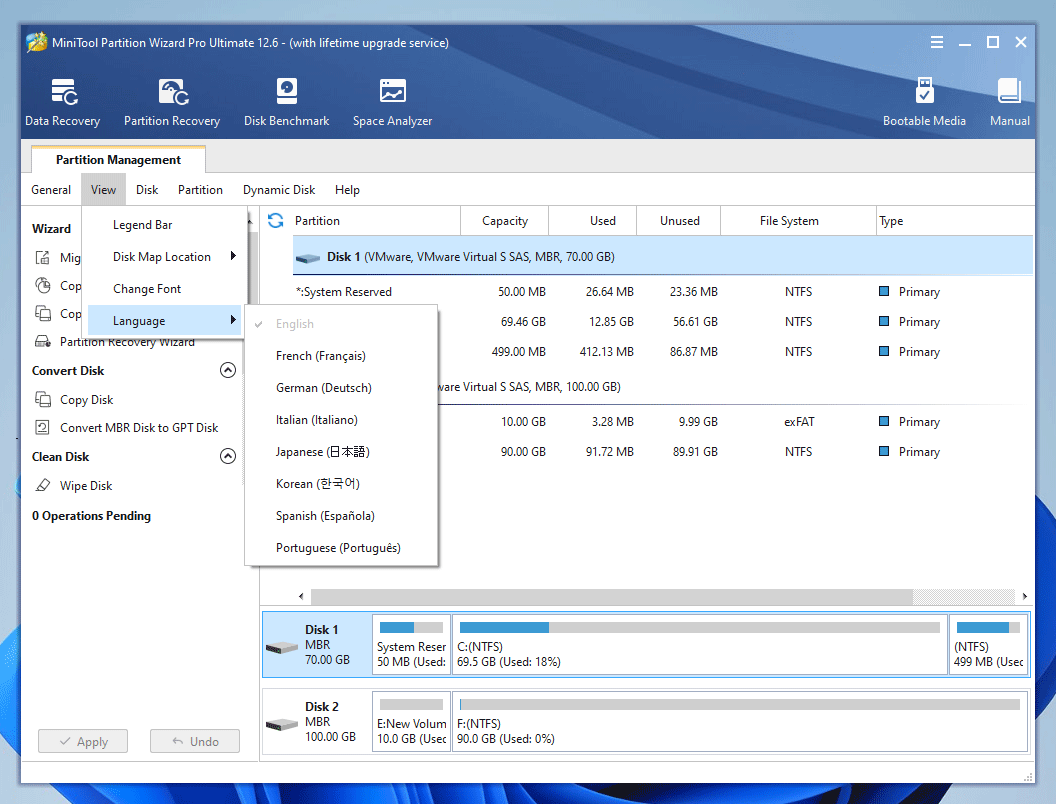Click the refresh partition list icon
The width and height of the screenshot is (1056, 804).
275,220
